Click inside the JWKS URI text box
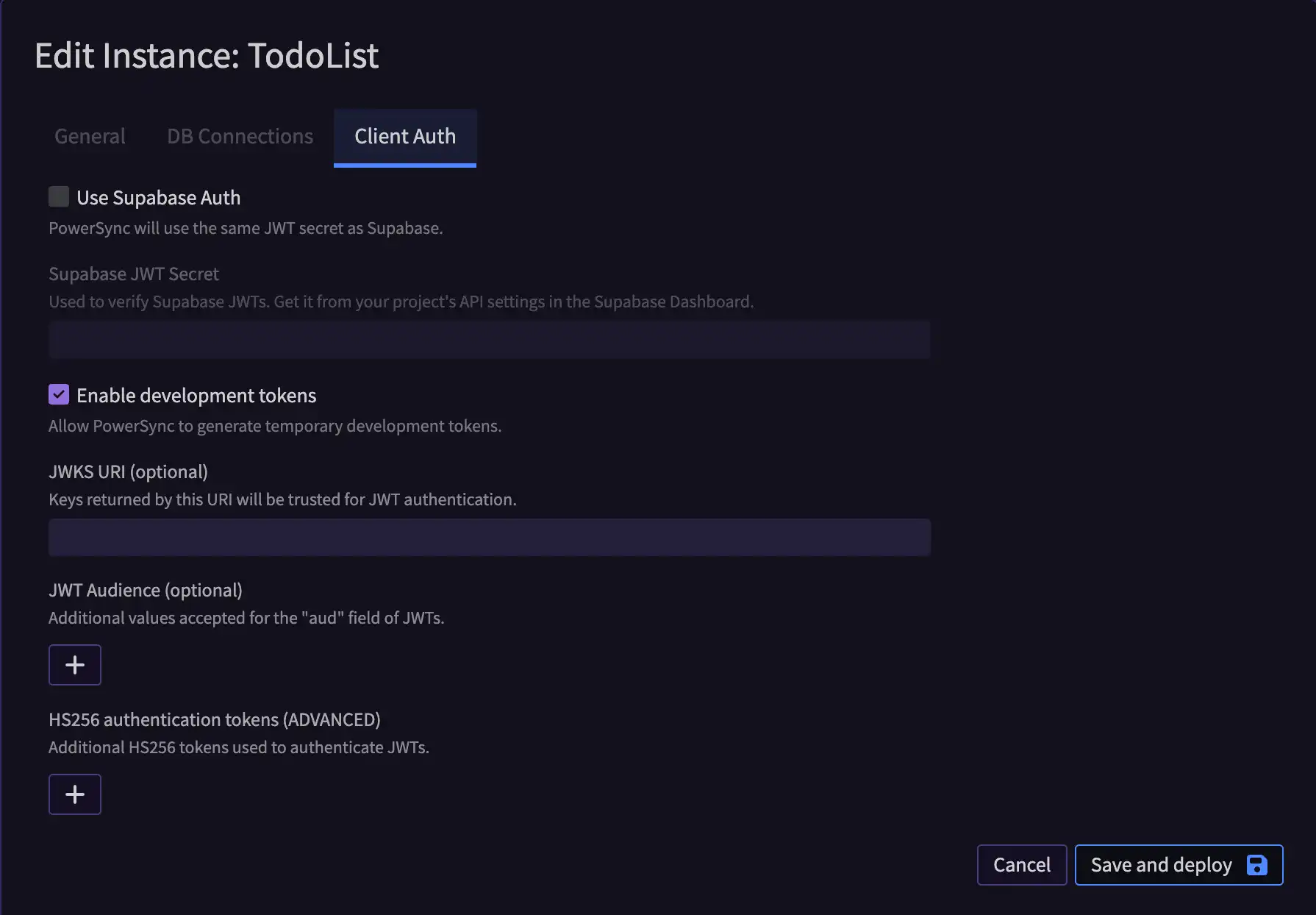The image size is (1316, 915). (x=489, y=537)
